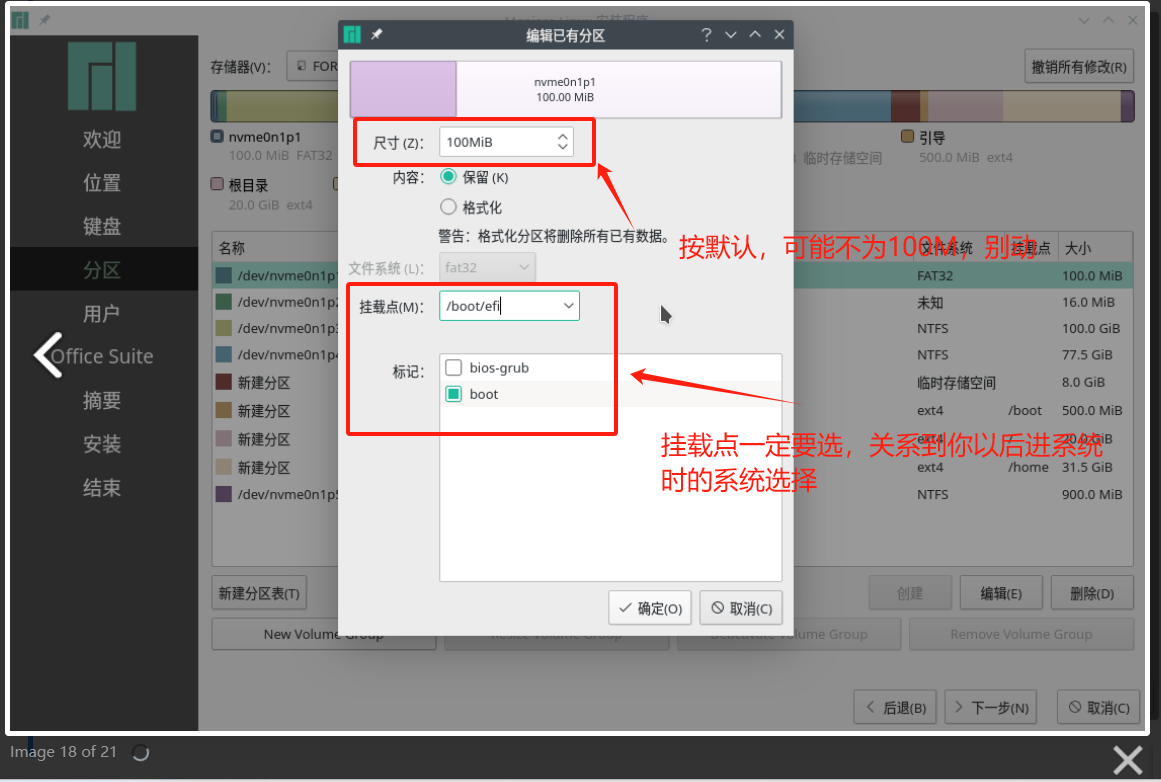Select 分区 step in the sidebar
Screen dimensions: 1161x782
[x=102, y=270]
